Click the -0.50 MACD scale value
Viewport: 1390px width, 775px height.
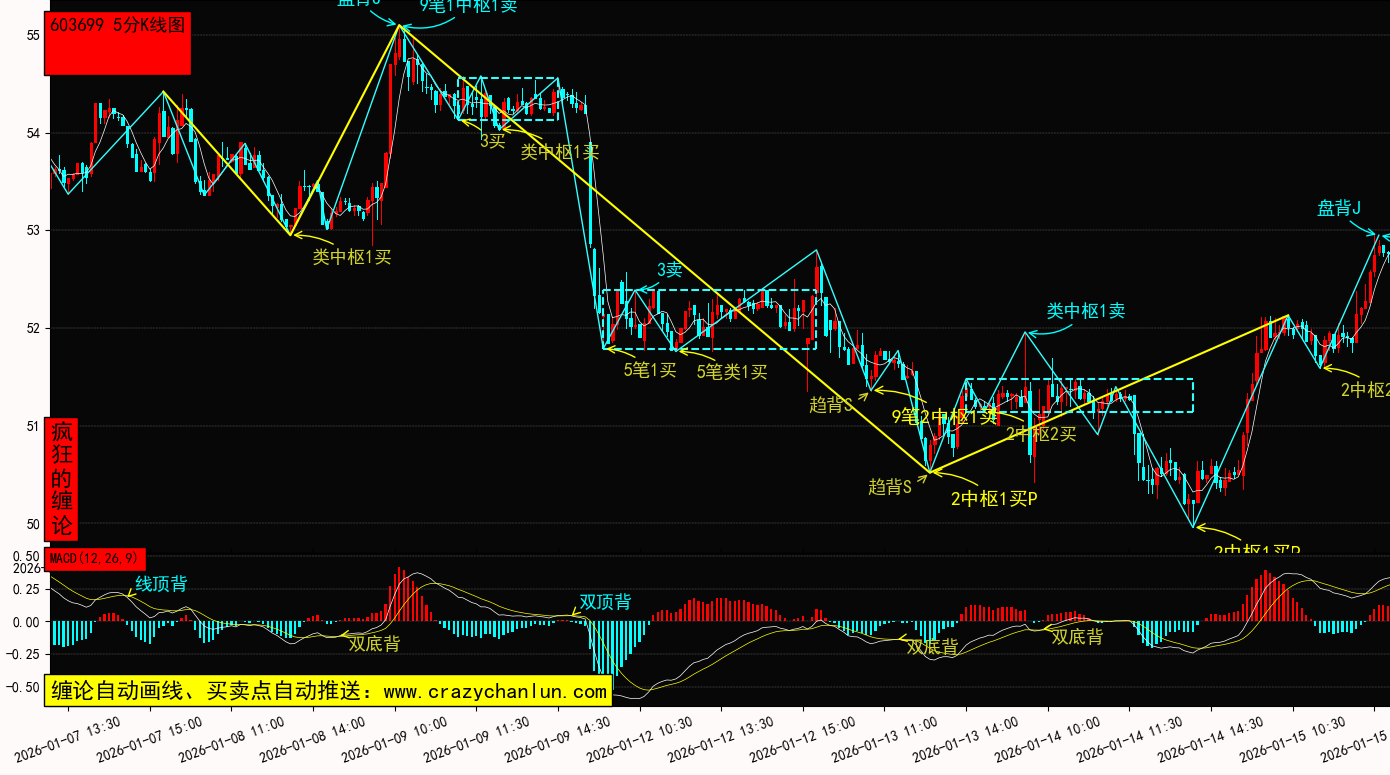[25, 687]
